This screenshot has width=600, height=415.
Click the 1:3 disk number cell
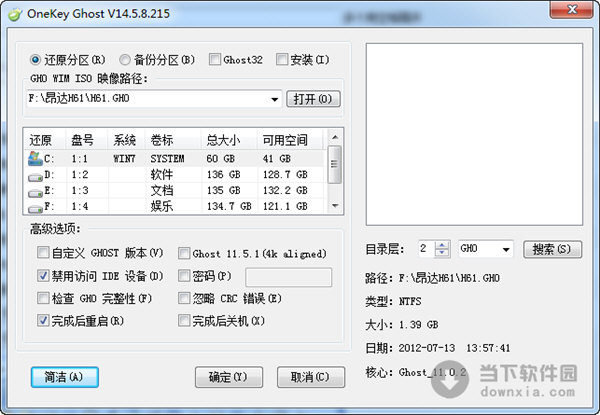click(80, 190)
